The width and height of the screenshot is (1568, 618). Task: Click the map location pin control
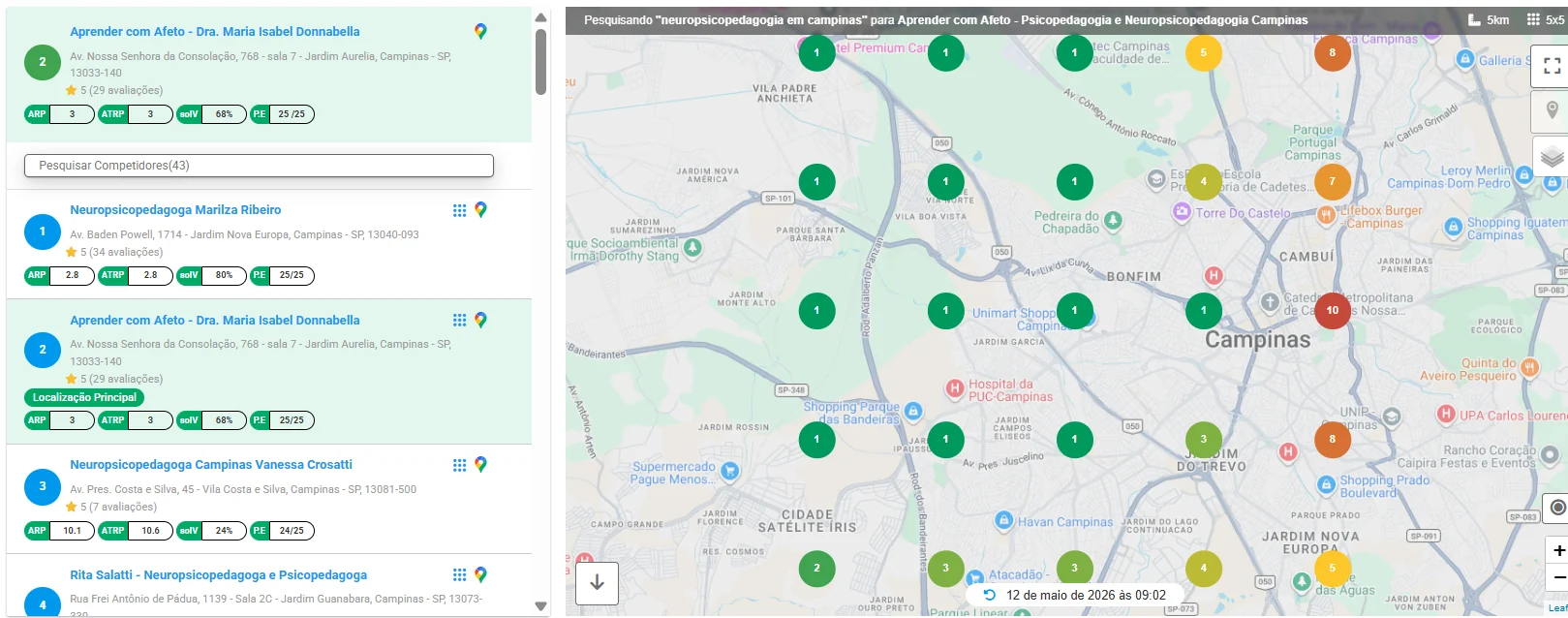click(1552, 110)
